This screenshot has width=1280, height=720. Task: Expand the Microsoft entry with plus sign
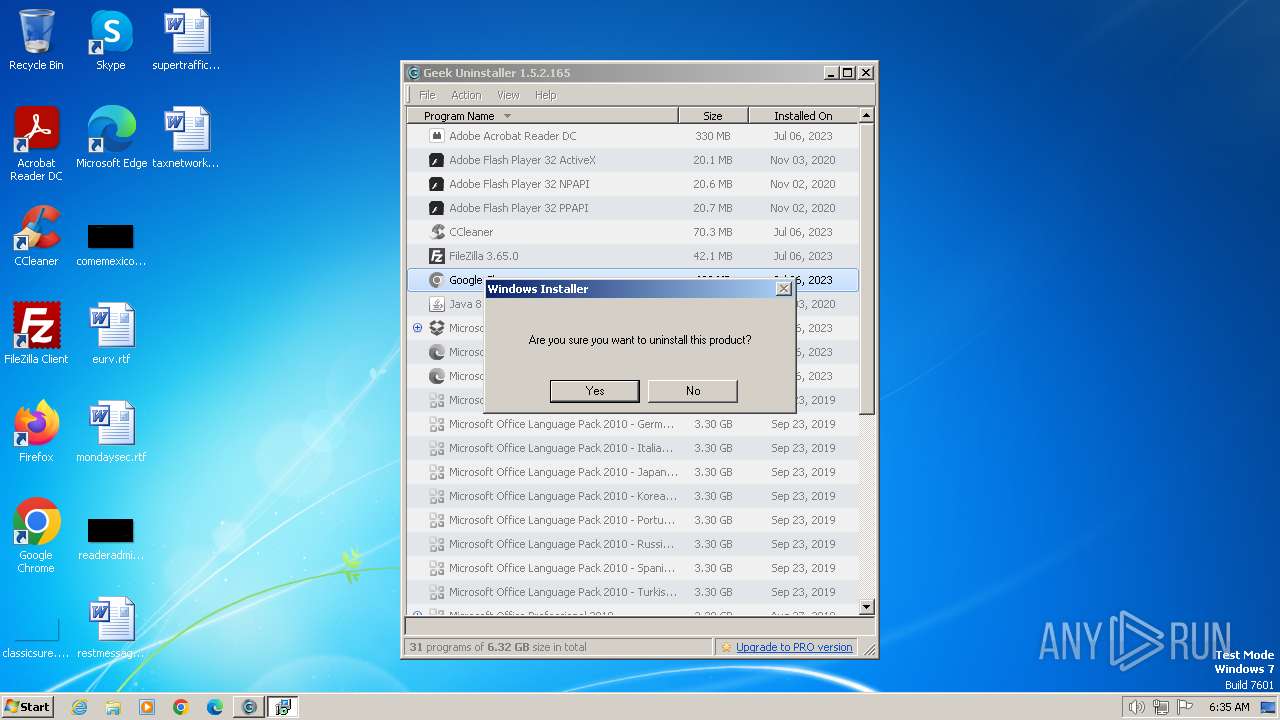pos(417,328)
